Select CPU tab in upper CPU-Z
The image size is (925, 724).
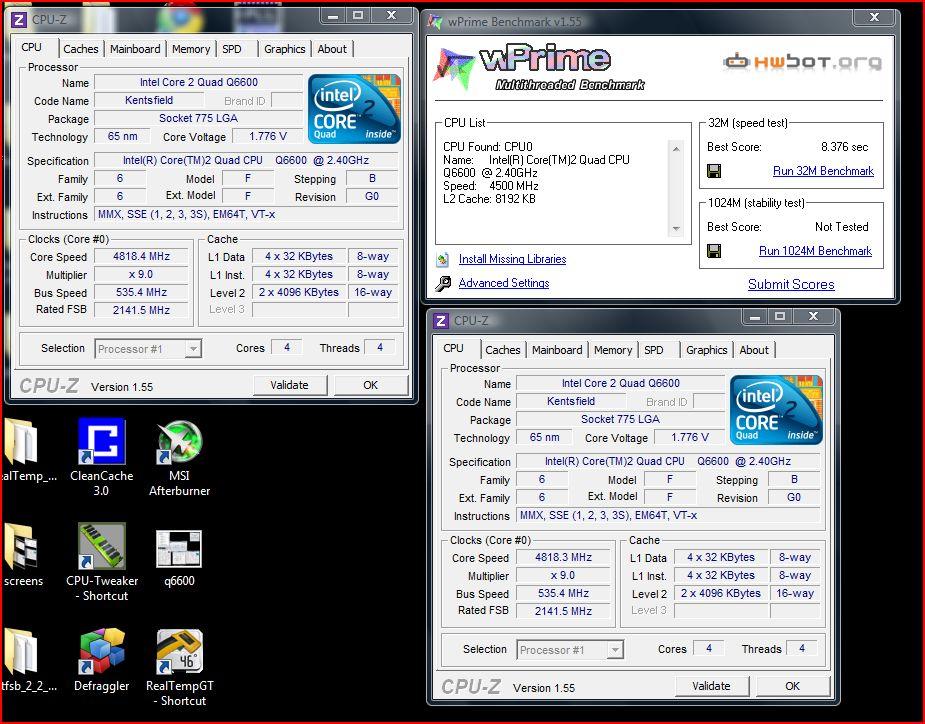click(x=32, y=47)
